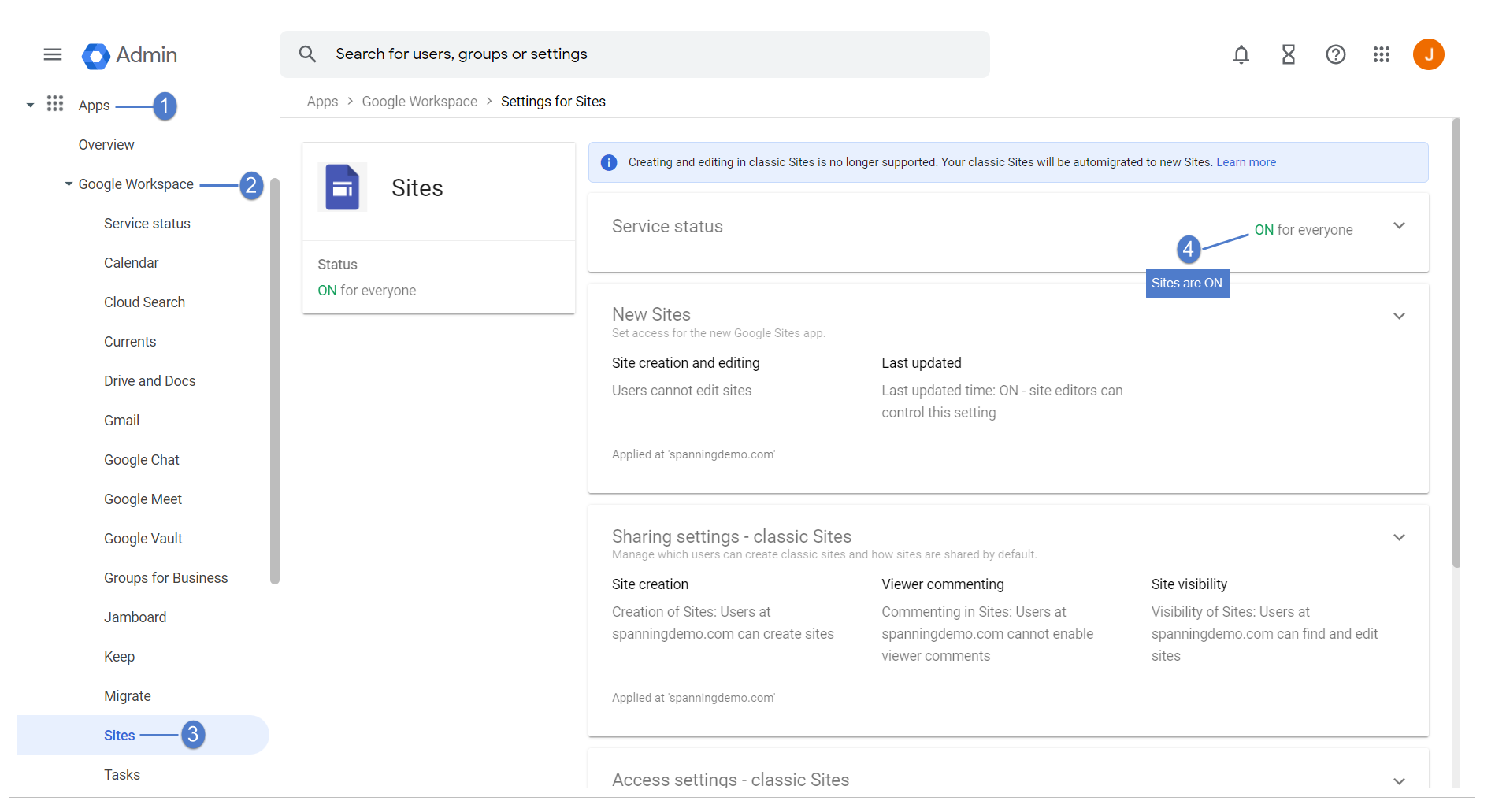This screenshot has height=812, width=1495.
Task: Click the search for users field
Action: click(635, 54)
